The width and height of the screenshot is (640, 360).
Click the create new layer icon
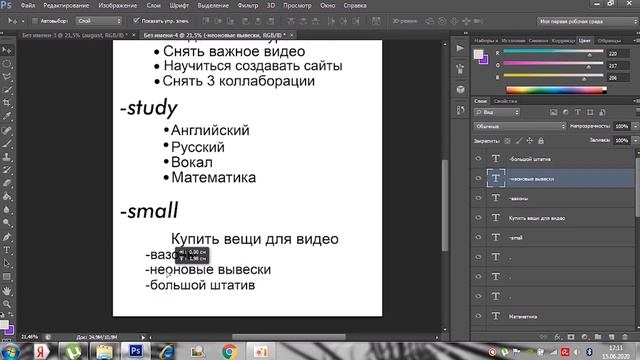tap(611, 337)
